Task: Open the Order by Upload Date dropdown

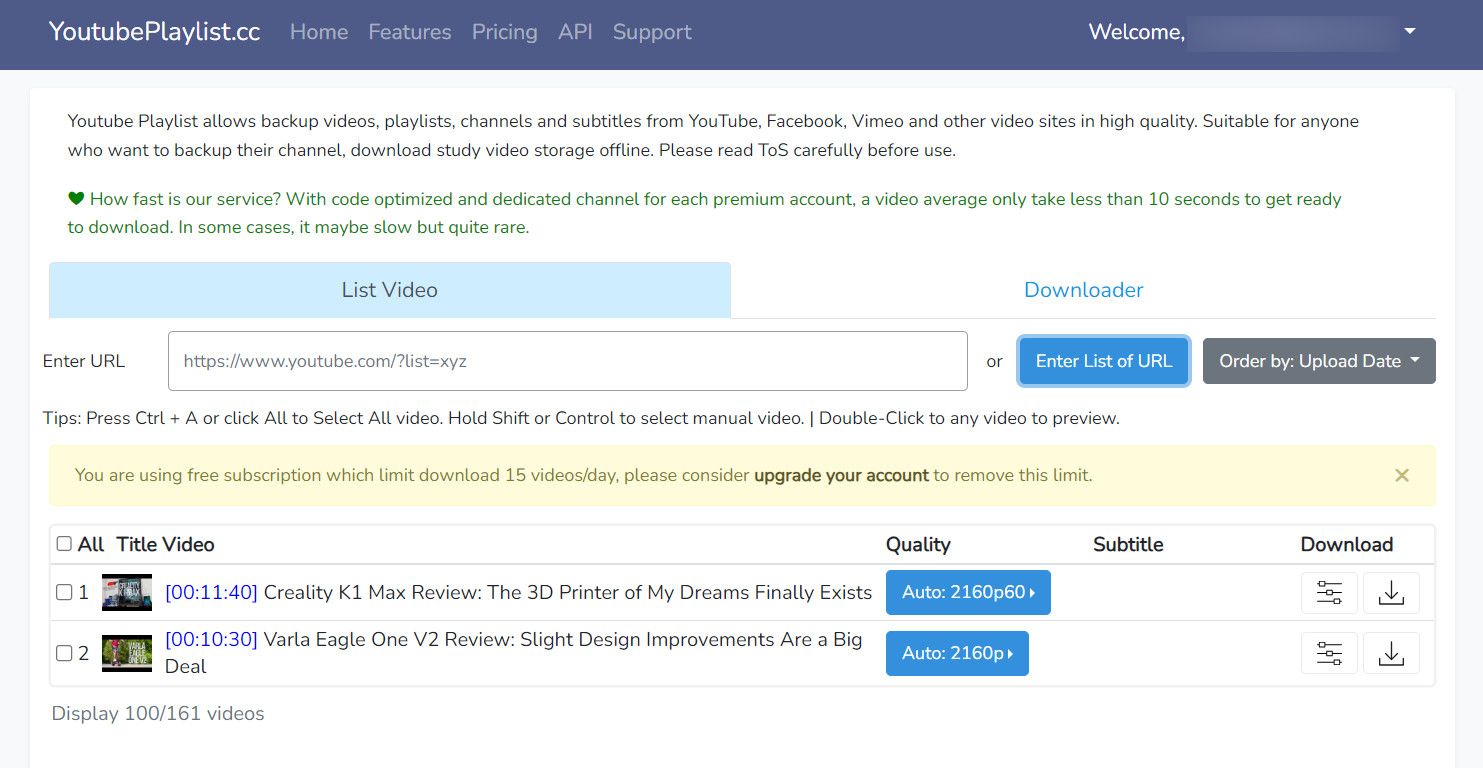Action: [x=1318, y=361]
